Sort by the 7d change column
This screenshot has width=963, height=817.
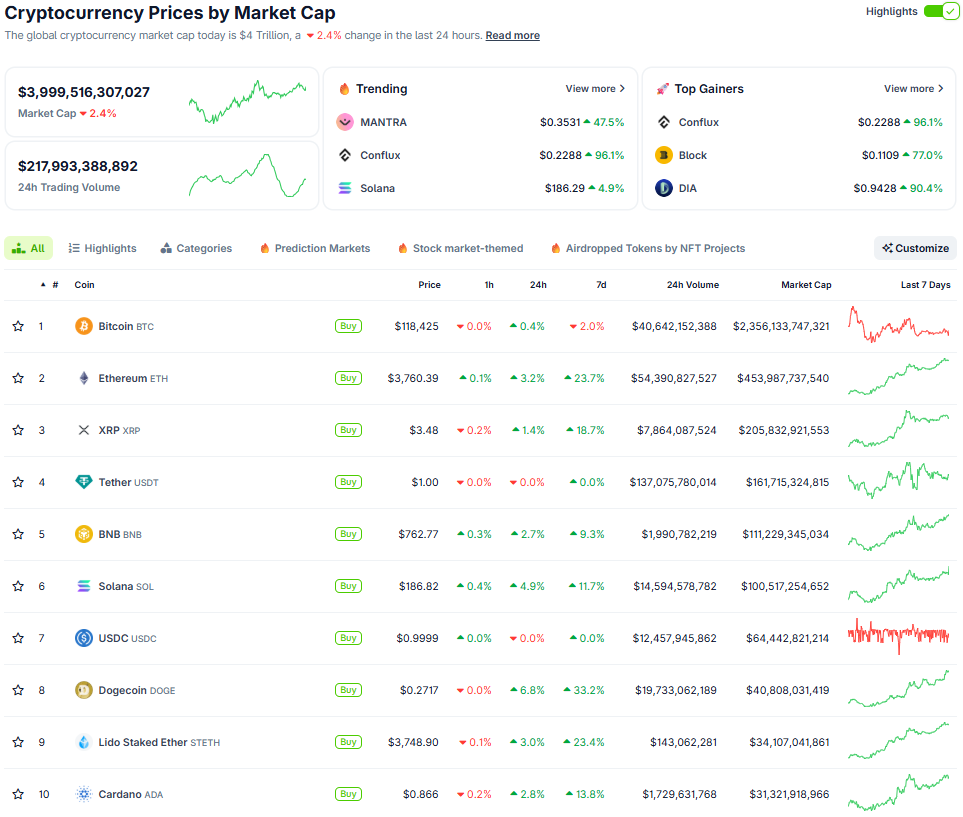pos(601,284)
